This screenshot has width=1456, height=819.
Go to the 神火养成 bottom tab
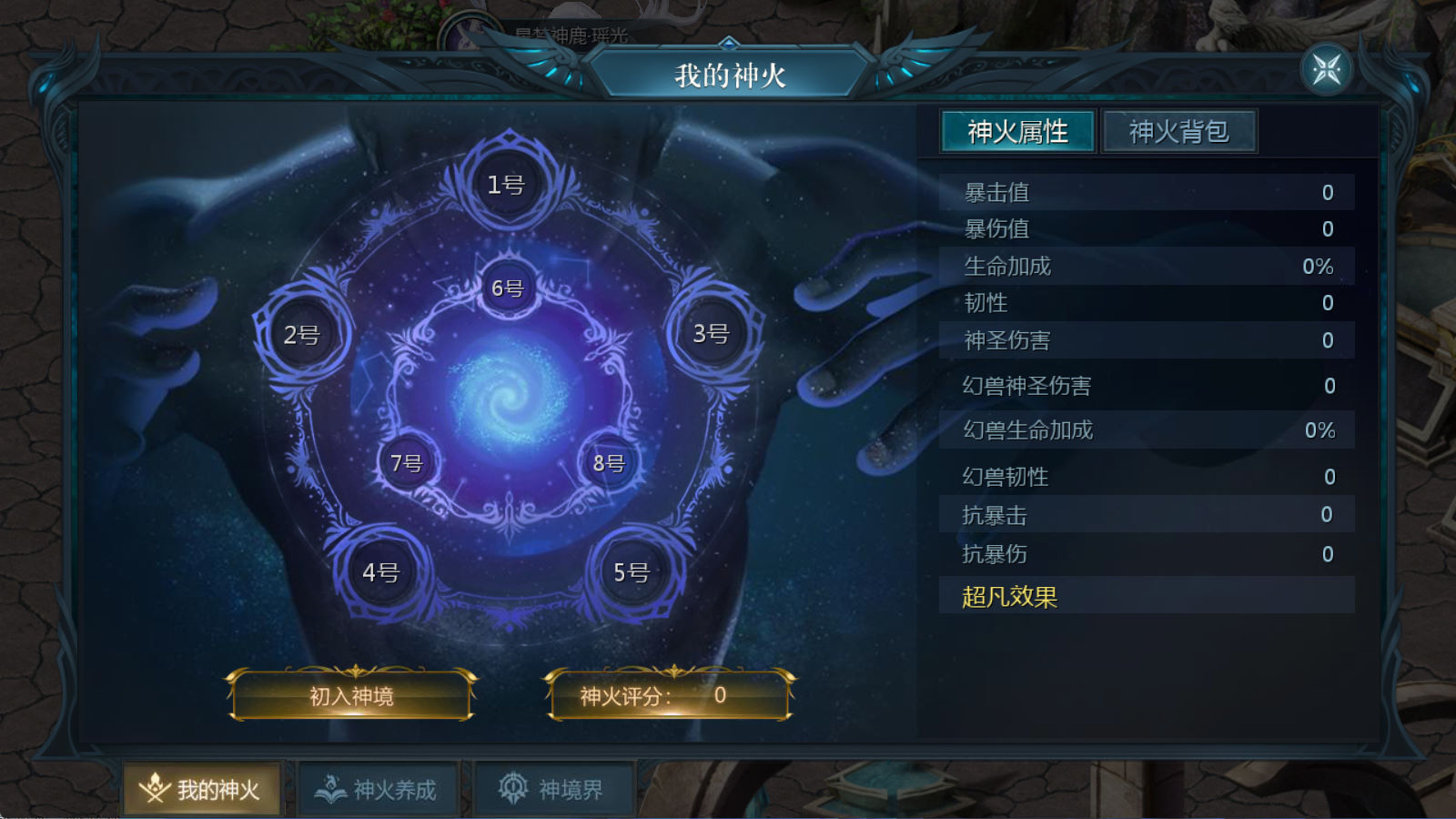coord(378,789)
